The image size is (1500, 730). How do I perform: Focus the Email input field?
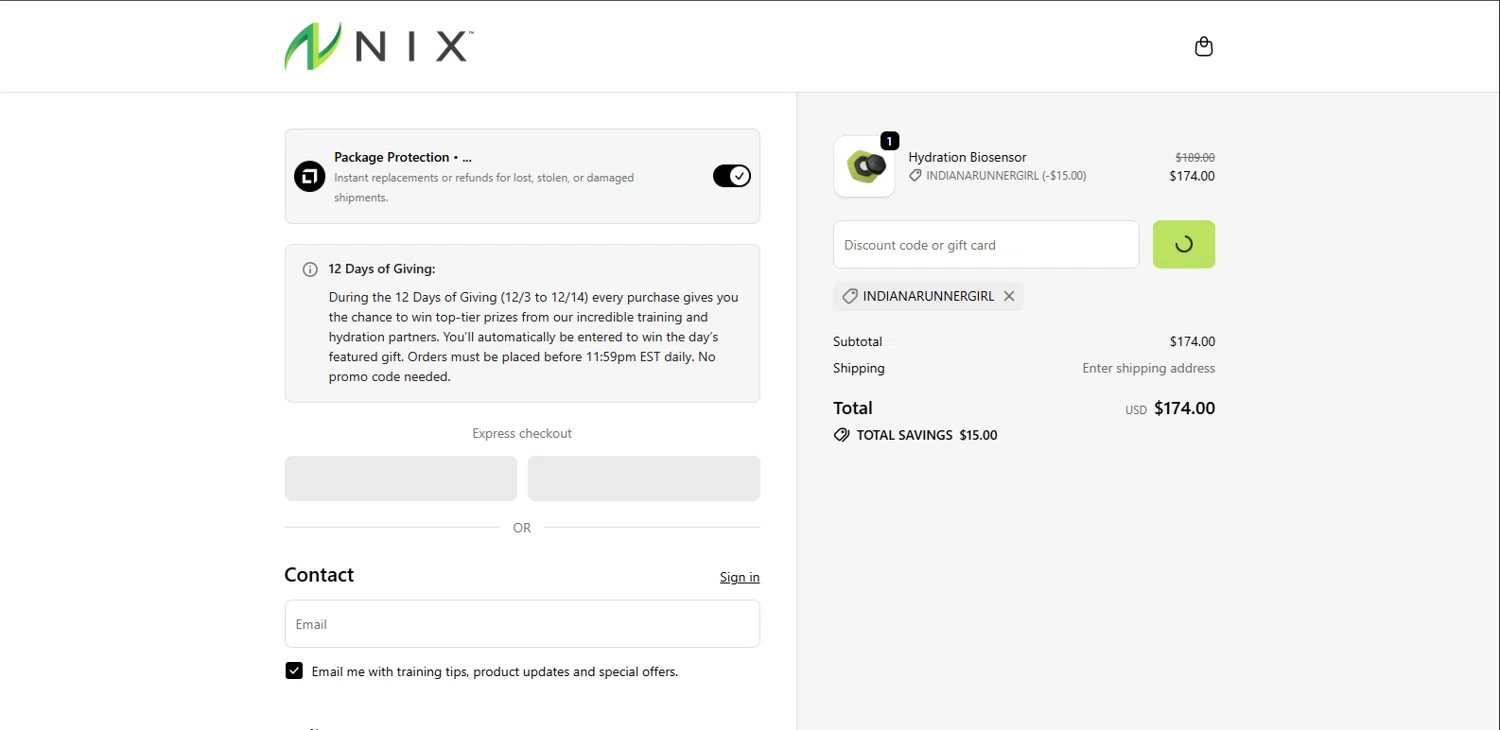[x=522, y=624]
